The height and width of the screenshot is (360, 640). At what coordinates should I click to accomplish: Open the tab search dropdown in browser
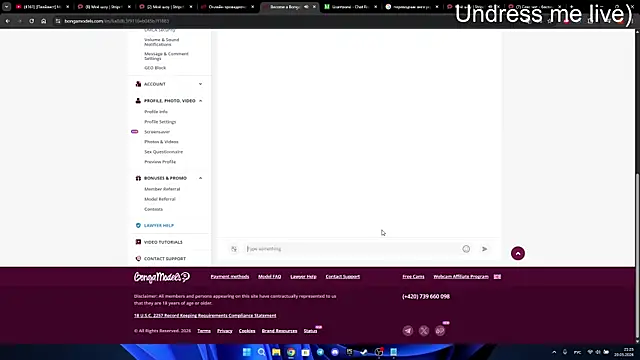(7, 7)
